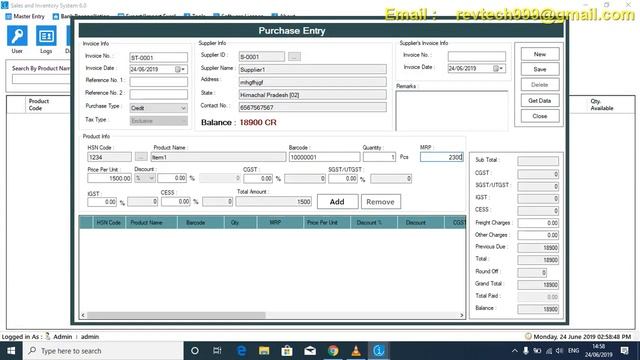
Task: Focus the Reference No. 1 field
Action: click(x=158, y=82)
